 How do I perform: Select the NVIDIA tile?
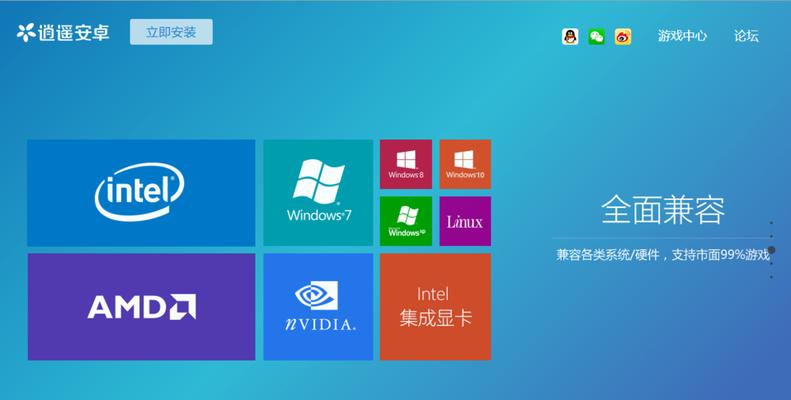(x=318, y=307)
